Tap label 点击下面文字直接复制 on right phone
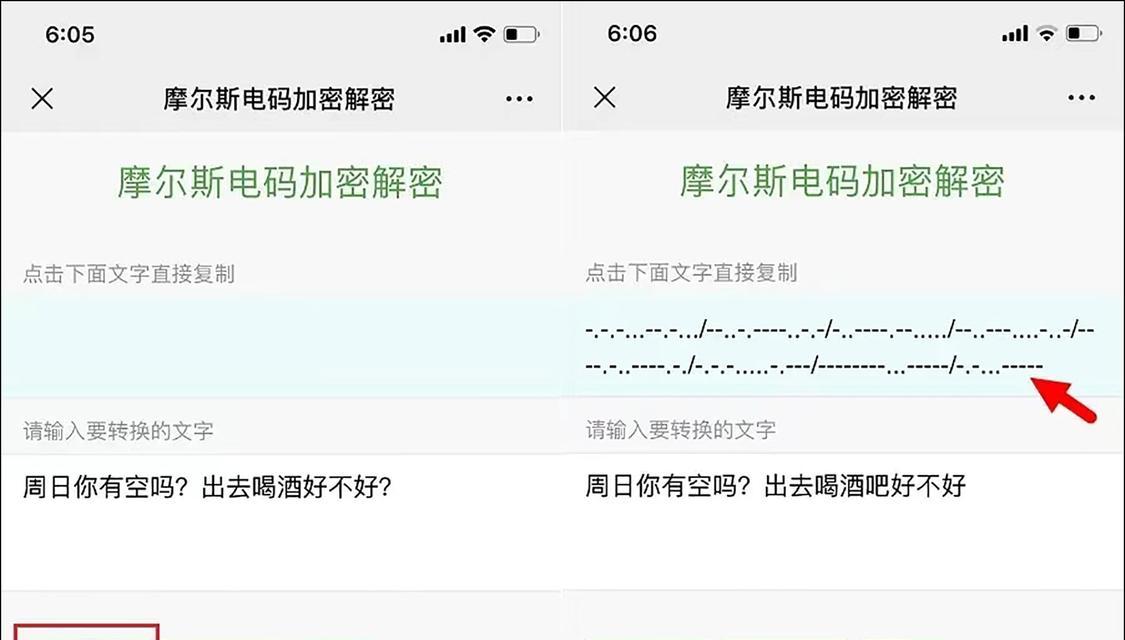 tap(692, 273)
